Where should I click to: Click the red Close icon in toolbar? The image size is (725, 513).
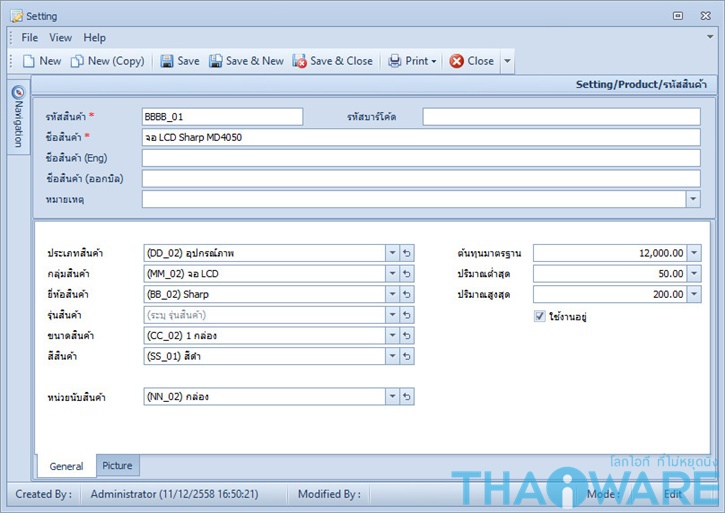point(456,61)
